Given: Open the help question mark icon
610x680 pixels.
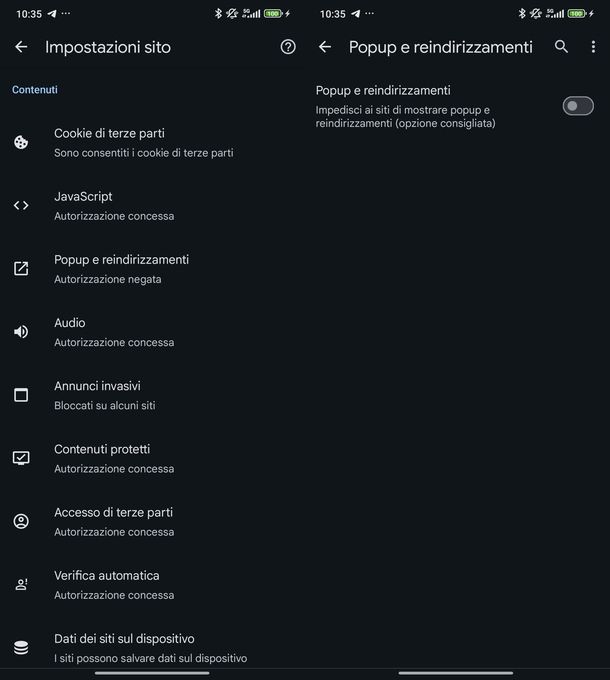Looking at the screenshot, I should click(x=288, y=47).
